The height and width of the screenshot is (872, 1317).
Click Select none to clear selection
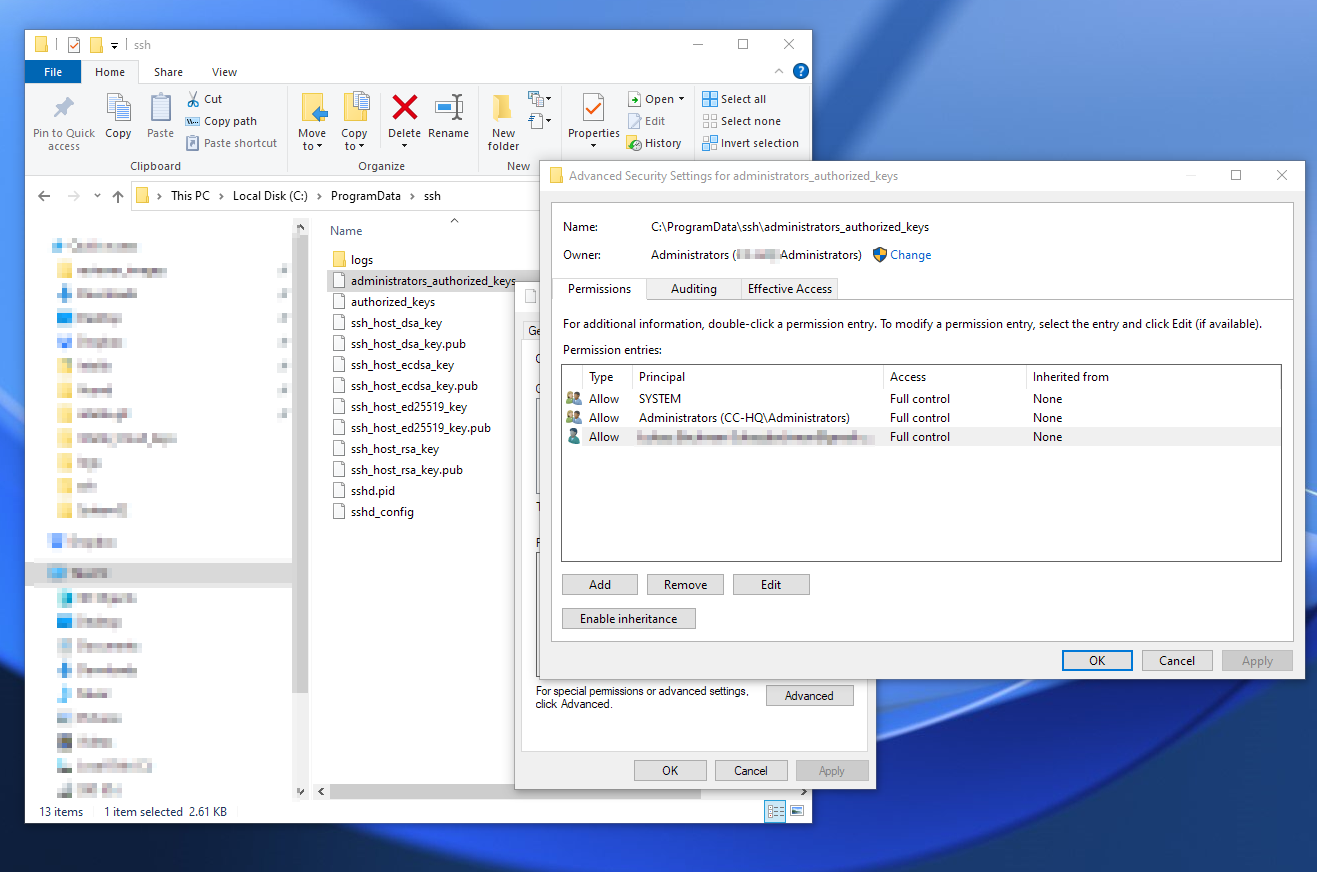pyautogui.click(x=742, y=120)
